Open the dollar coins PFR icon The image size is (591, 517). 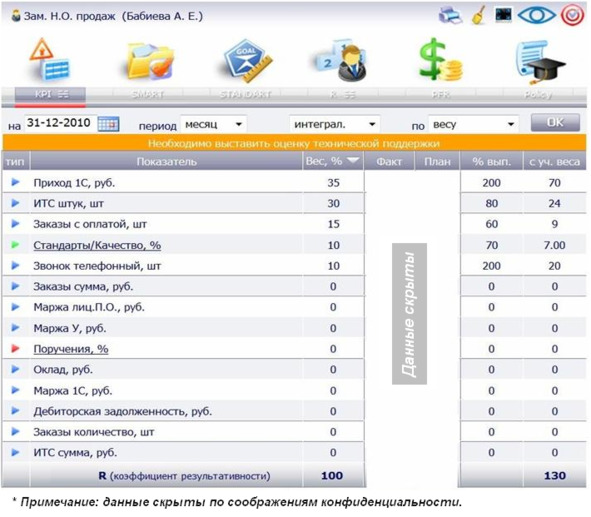click(x=441, y=59)
